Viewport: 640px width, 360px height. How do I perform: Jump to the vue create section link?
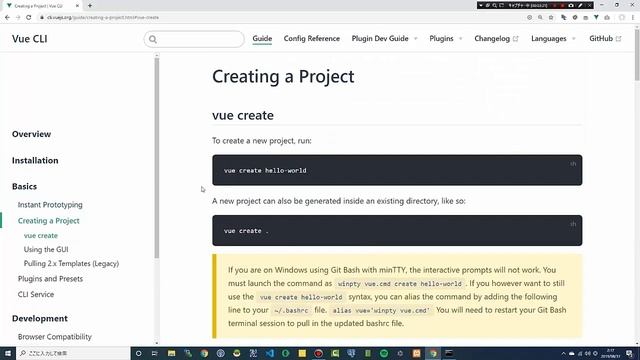pos(41,236)
